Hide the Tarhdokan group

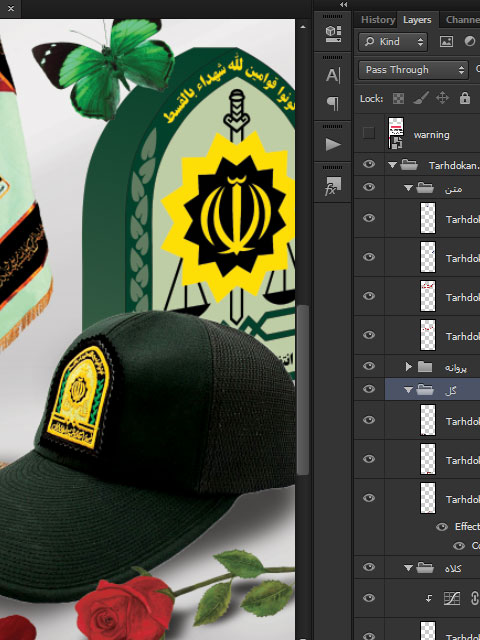coord(369,164)
